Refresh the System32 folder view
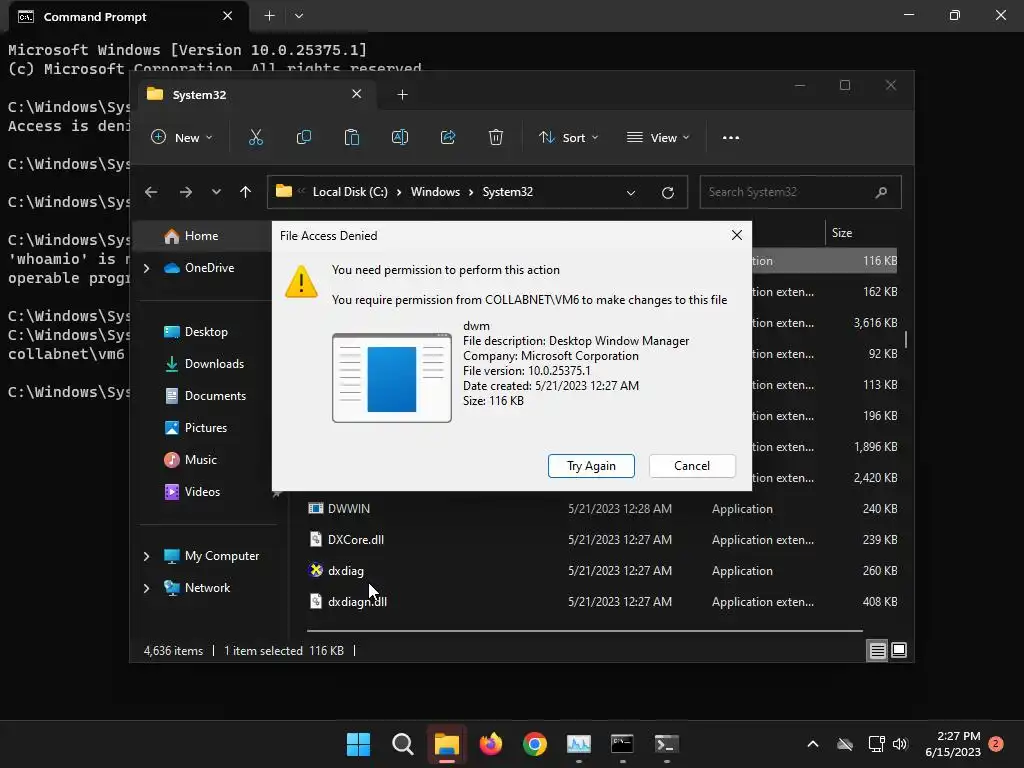Screen dimensions: 1024x768 click(x=667, y=193)
